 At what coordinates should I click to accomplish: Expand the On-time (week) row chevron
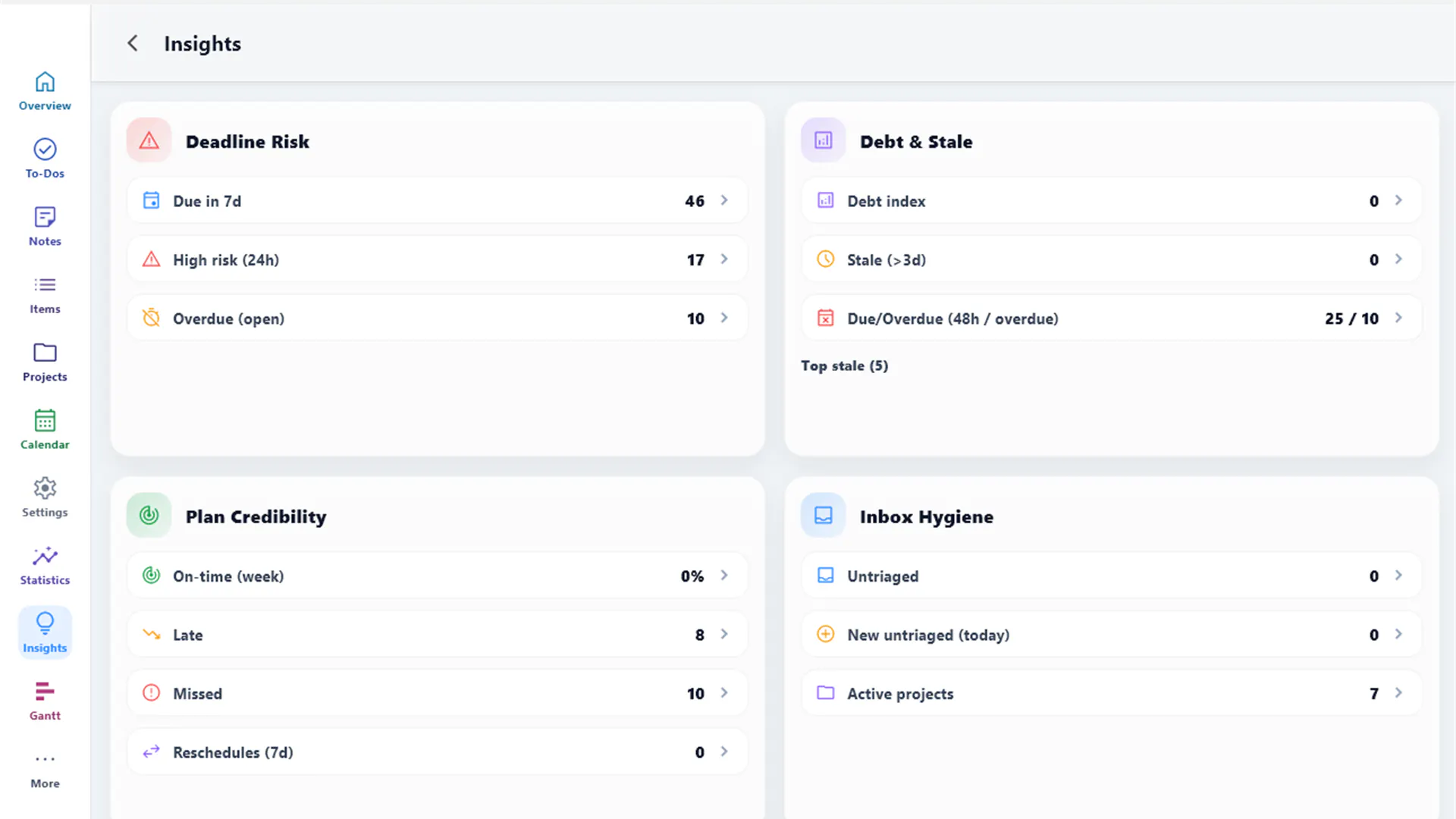(x=724, y=575)
